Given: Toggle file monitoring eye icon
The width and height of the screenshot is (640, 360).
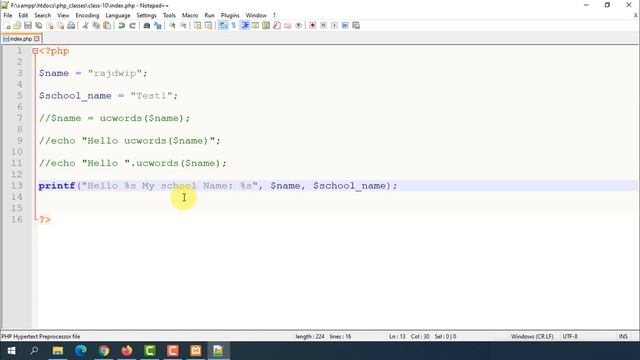Looking at the screenshot, I should click(299, 25).
